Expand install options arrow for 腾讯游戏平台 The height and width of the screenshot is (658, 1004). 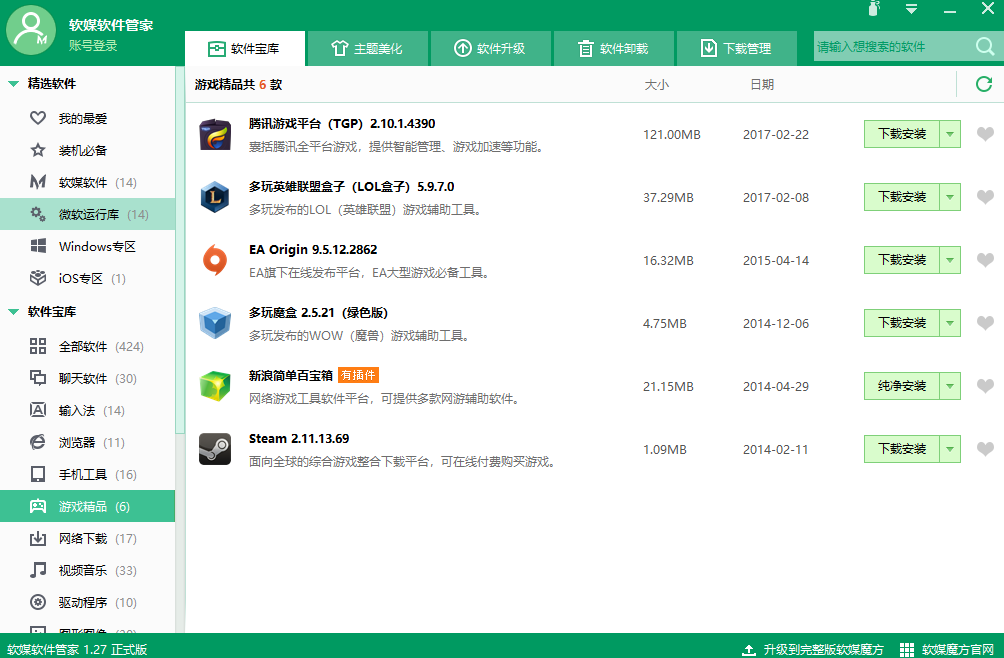[x=950, y=134]
